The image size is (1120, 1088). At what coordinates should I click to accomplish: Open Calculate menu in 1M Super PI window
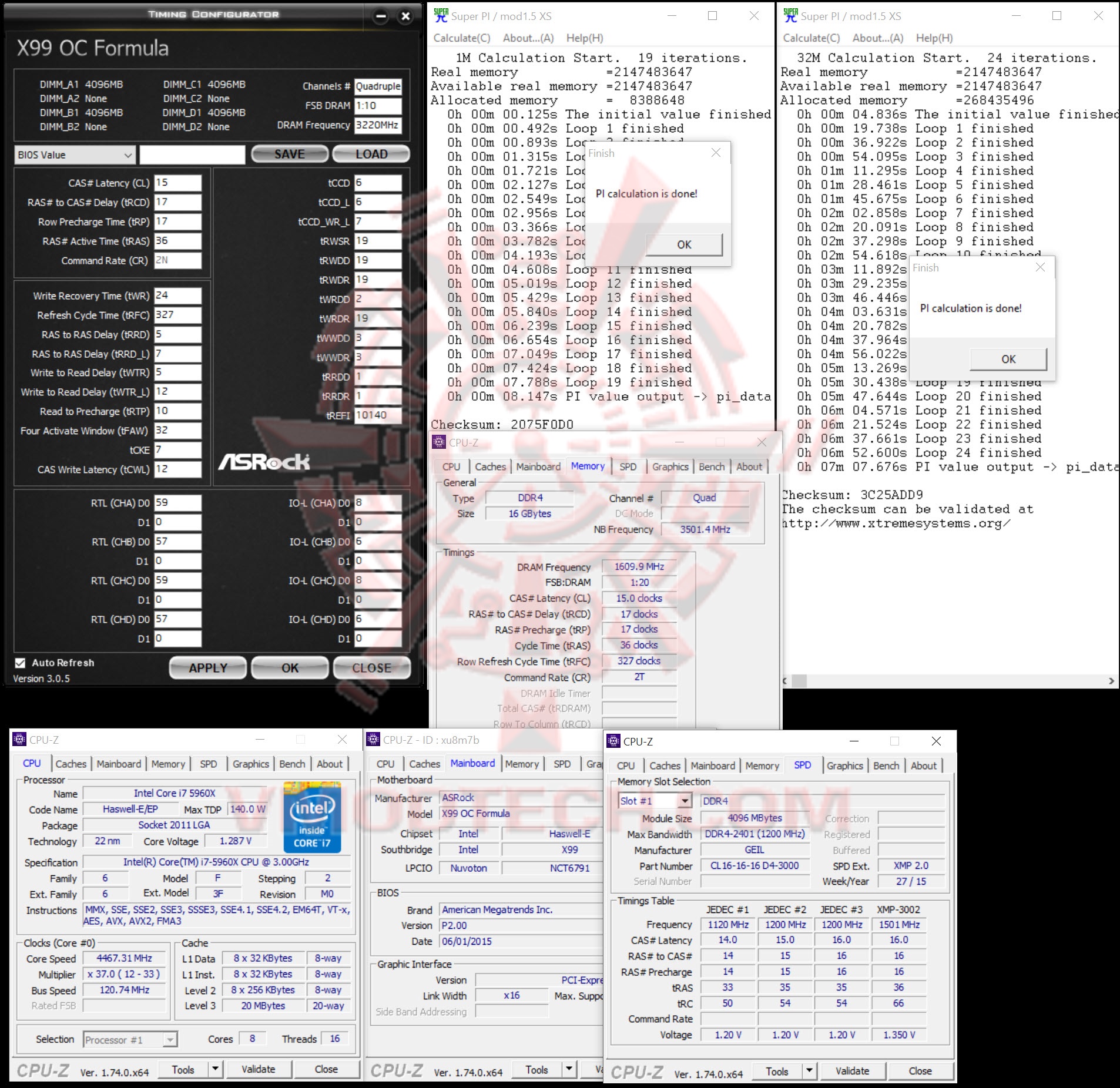pyautogui.click(x=462, y=38)
